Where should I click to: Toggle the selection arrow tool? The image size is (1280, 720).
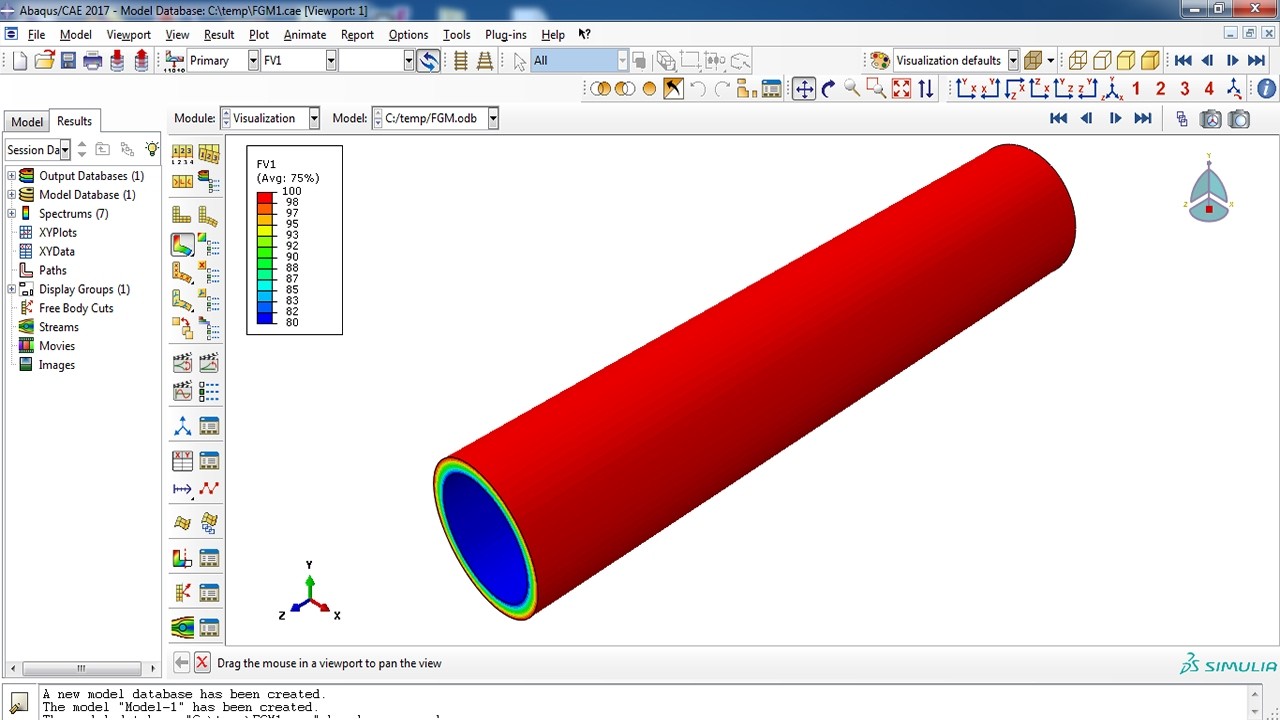520,61
